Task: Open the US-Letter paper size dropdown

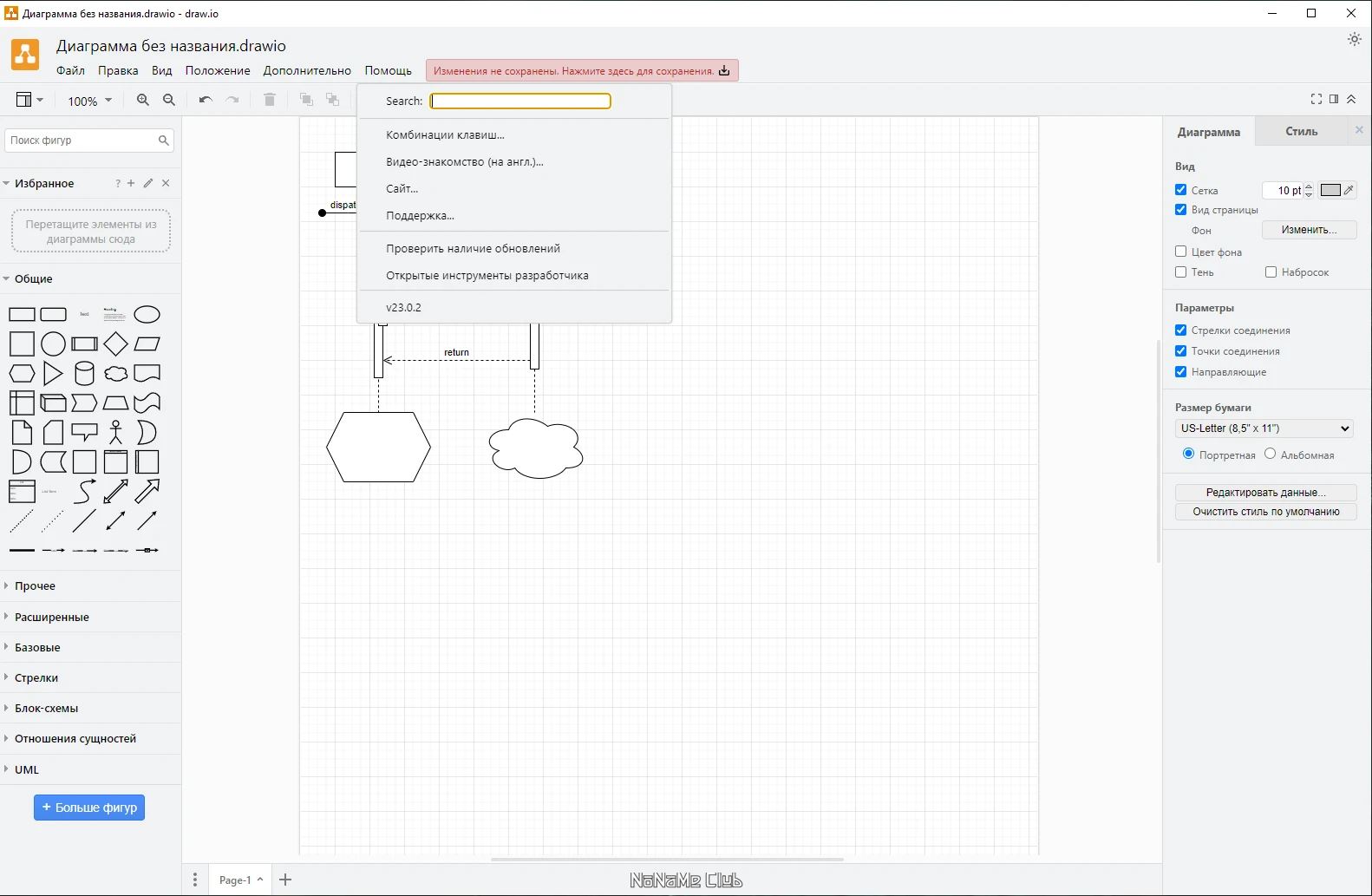Action: tap(1264, 428)
